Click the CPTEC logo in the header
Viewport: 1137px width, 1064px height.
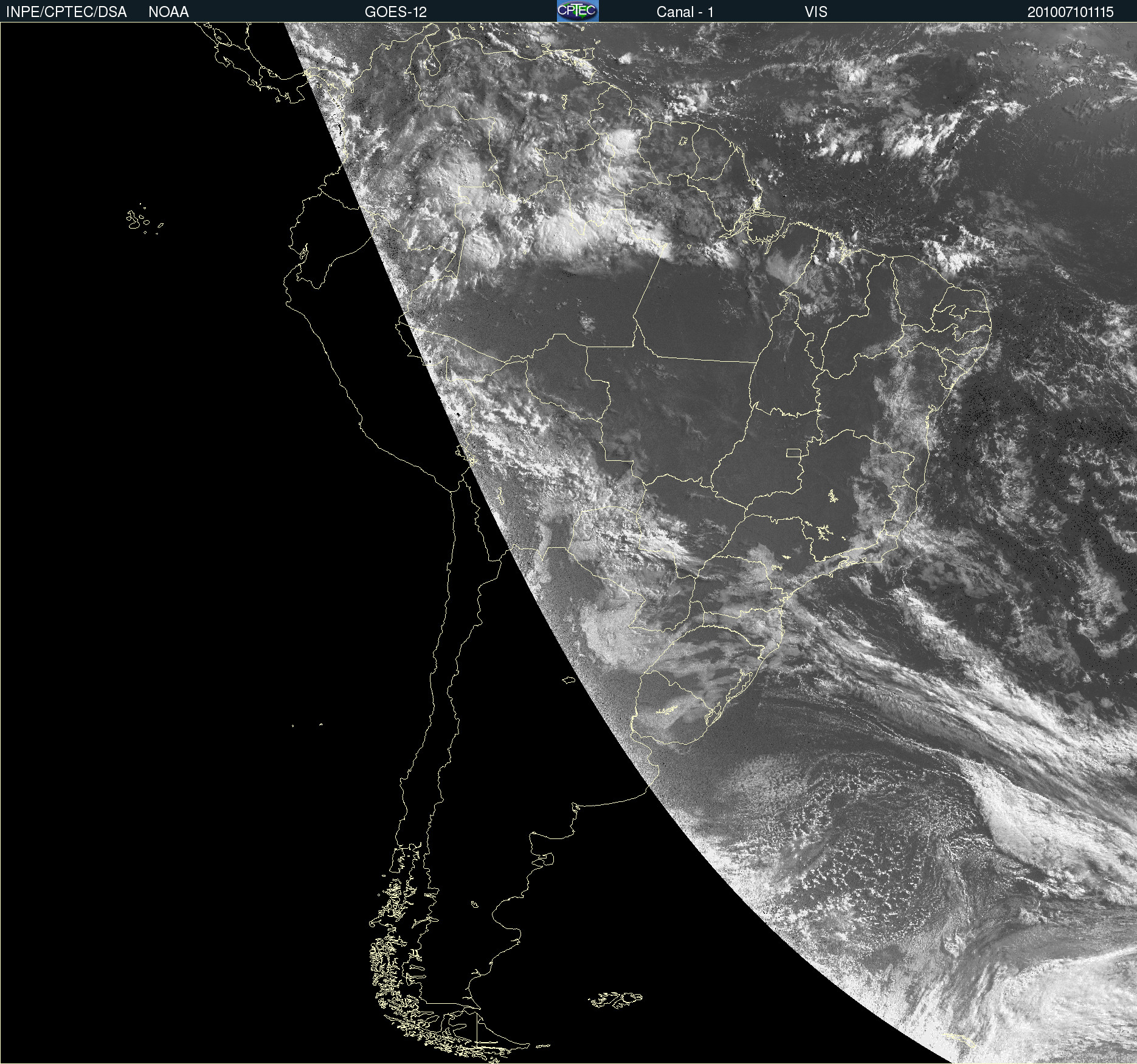click(578, 11)
